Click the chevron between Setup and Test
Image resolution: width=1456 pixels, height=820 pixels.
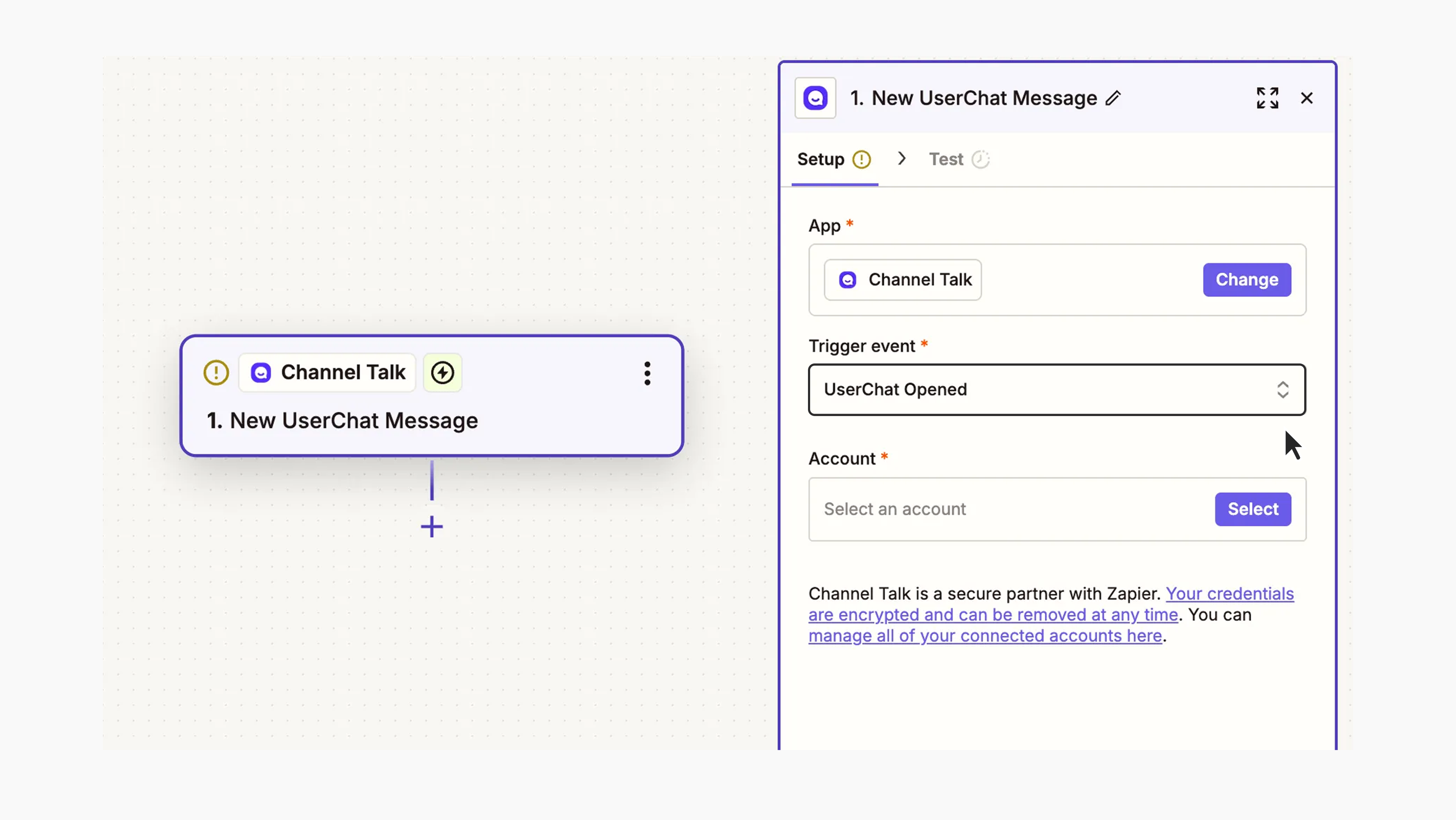[901, 159]
